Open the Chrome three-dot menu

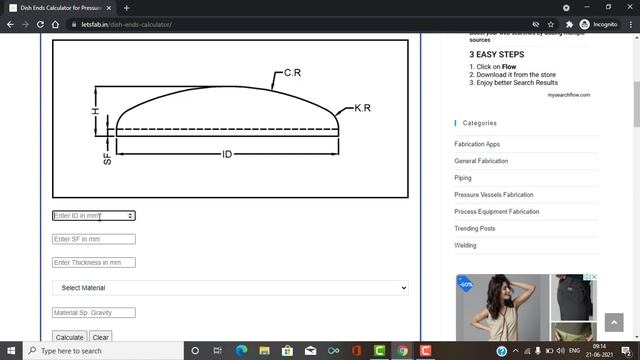pyautogui.click(x=631, y=24)
